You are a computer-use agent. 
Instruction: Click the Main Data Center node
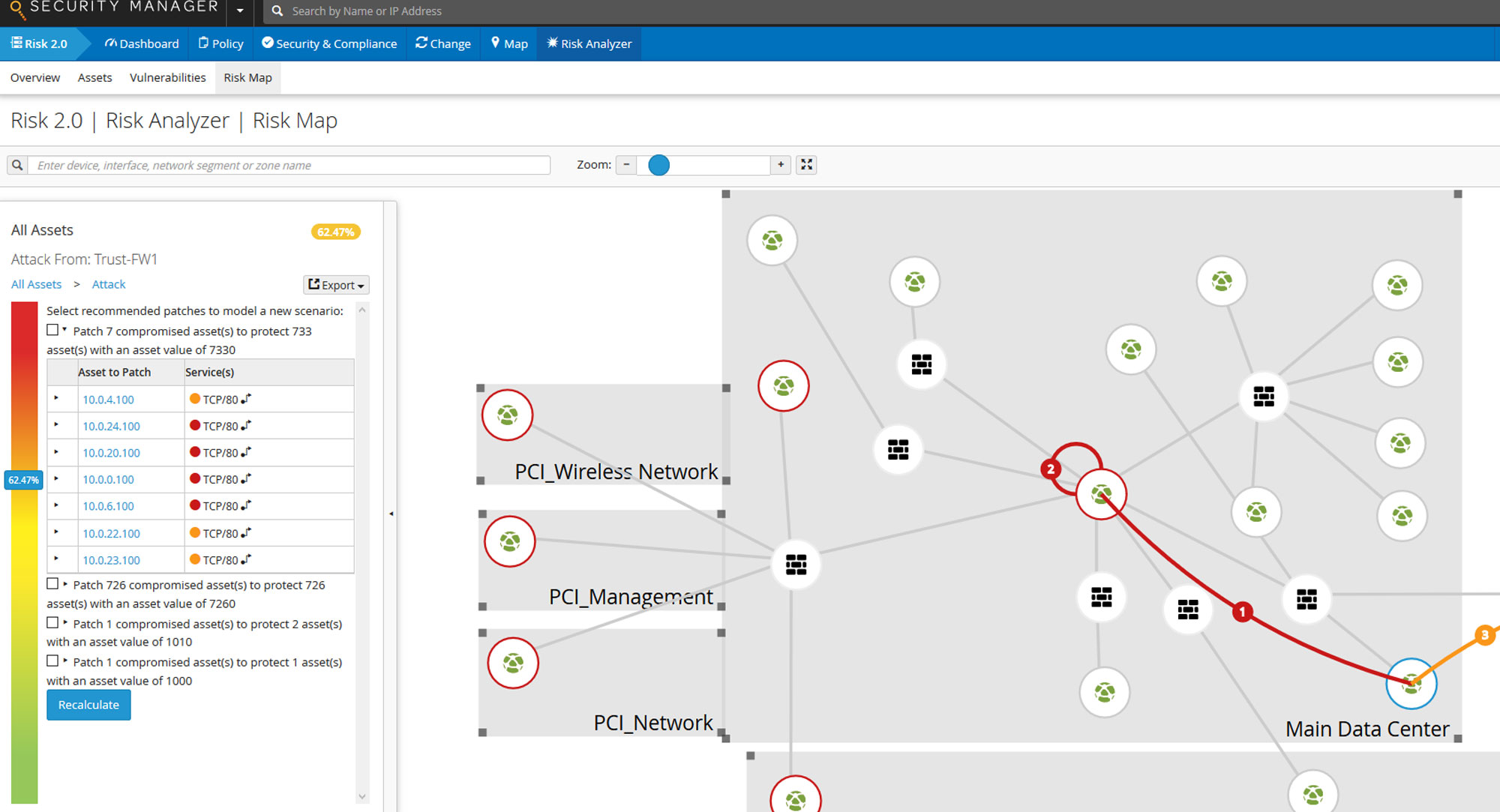tap(1411, 684)
